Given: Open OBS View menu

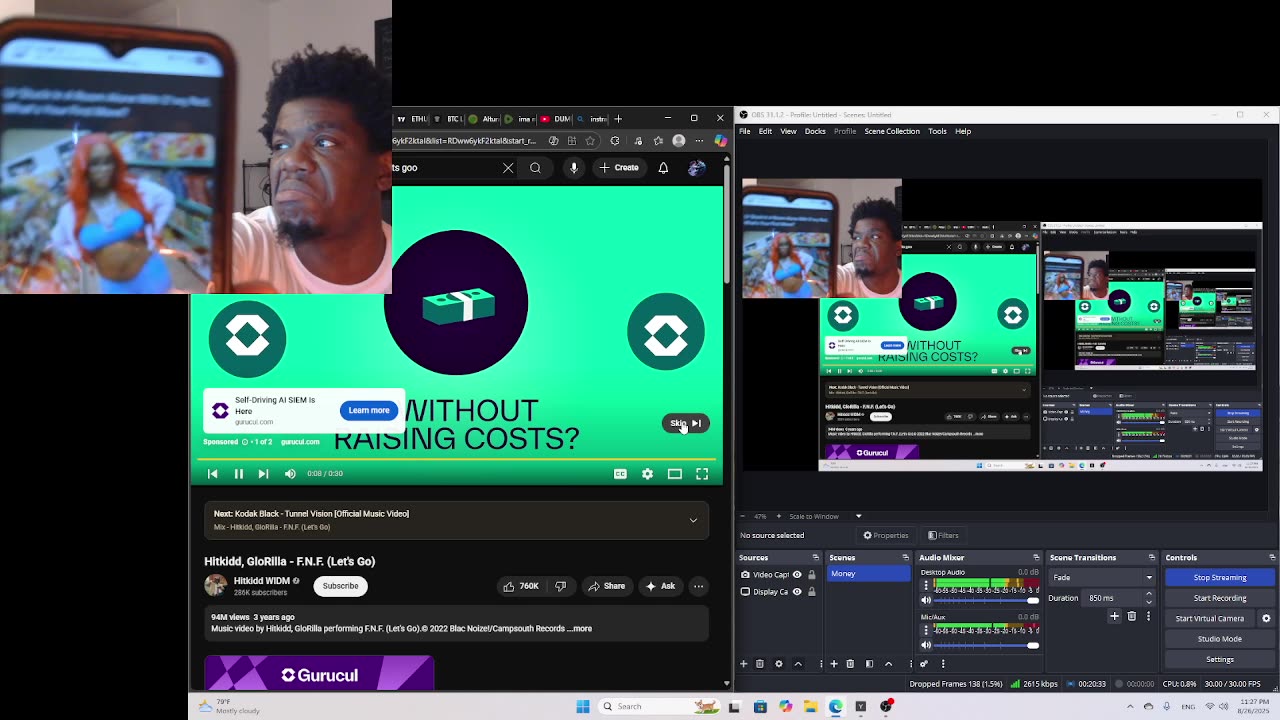Looking at the screenshot, I should coord(788,131).
